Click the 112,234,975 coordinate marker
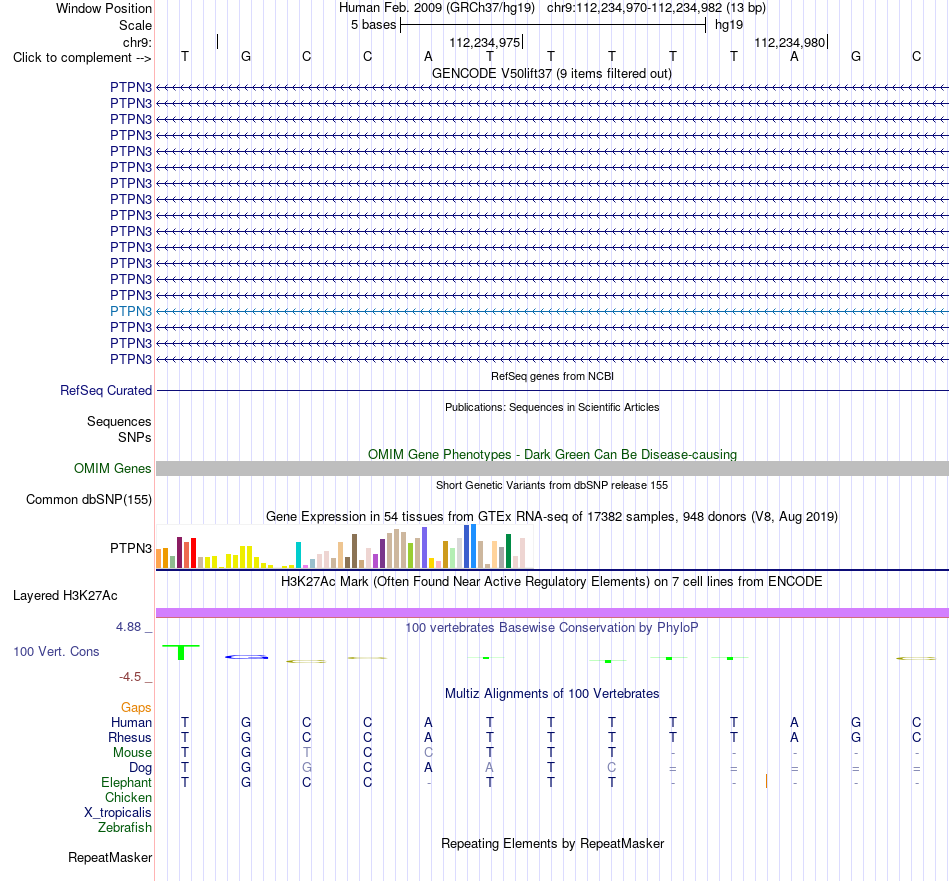Screen dimensions: 950x881 point(485,42)
